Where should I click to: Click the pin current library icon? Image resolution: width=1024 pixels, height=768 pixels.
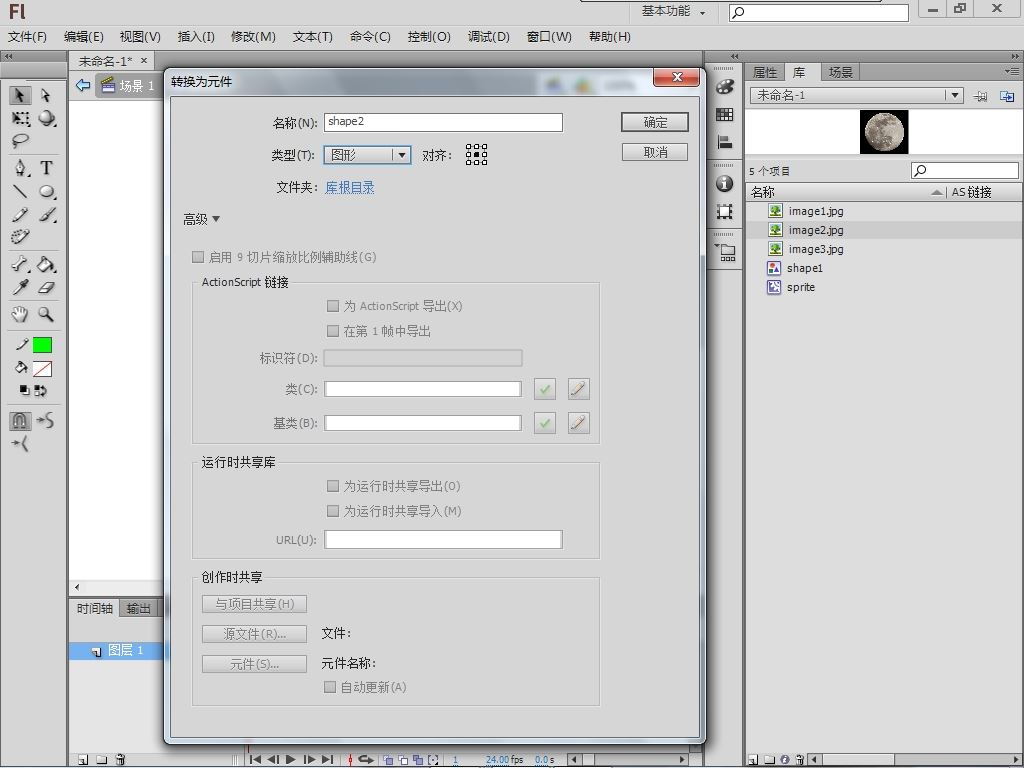[x=980, y=96]
